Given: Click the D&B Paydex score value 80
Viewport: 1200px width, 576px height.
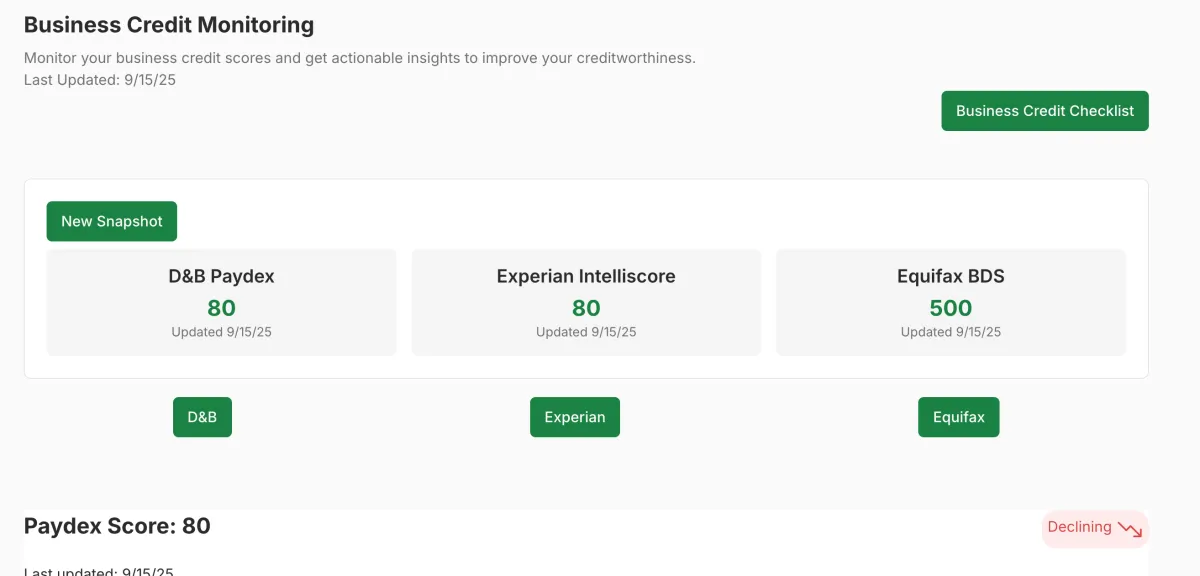Looking at the screenshot, I should coord(221,308).
